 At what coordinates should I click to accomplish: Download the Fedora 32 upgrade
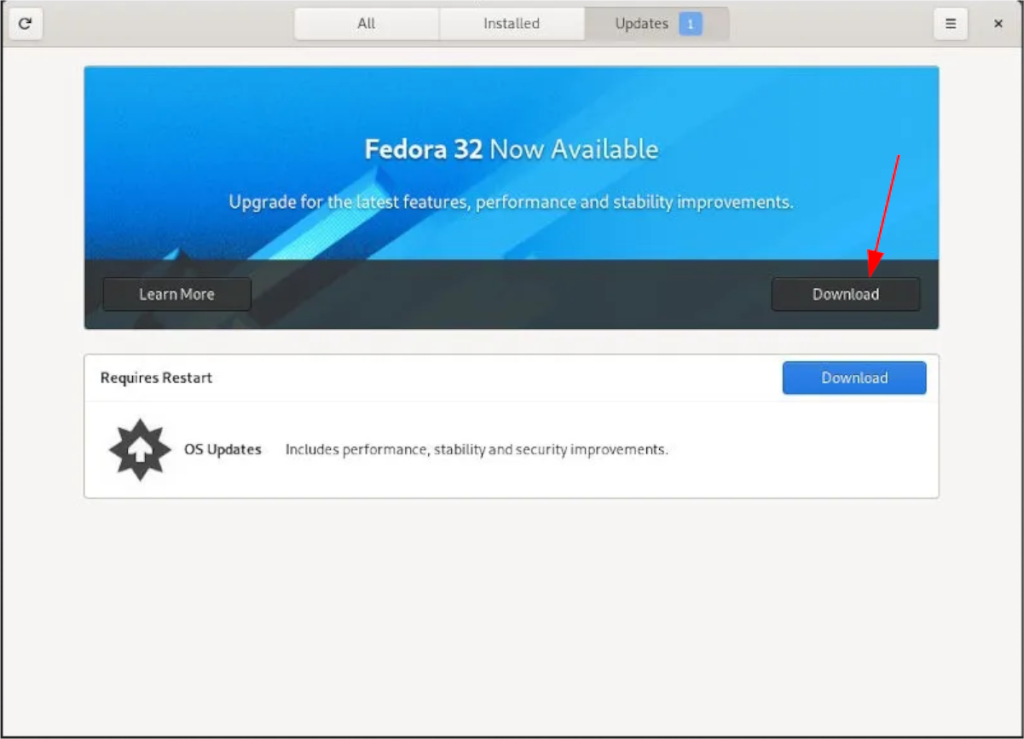pos(846,294)
